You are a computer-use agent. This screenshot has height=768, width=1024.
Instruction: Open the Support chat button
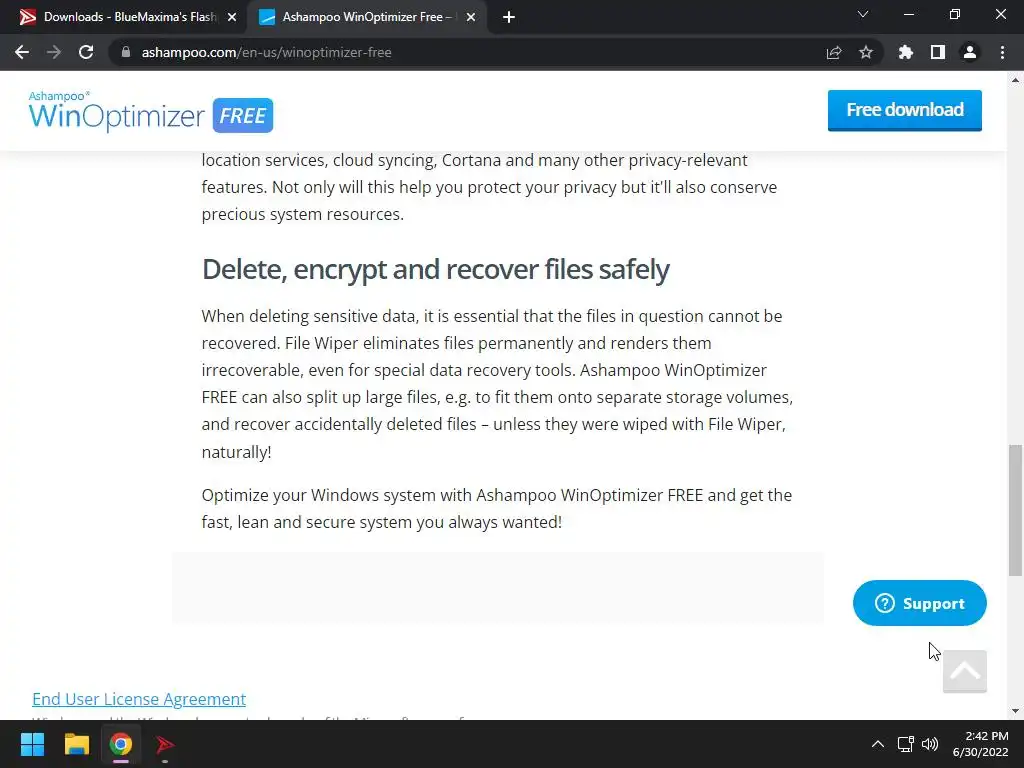pos(920,603)
